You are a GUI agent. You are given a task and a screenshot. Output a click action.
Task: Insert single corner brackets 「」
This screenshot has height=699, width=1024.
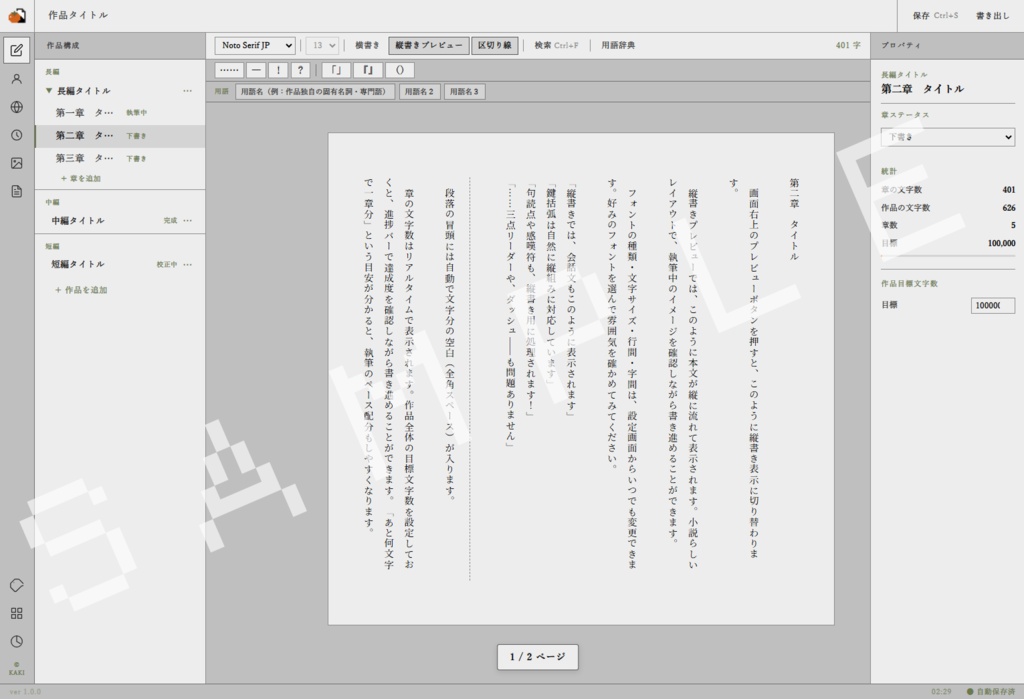[x=336, y=70]
